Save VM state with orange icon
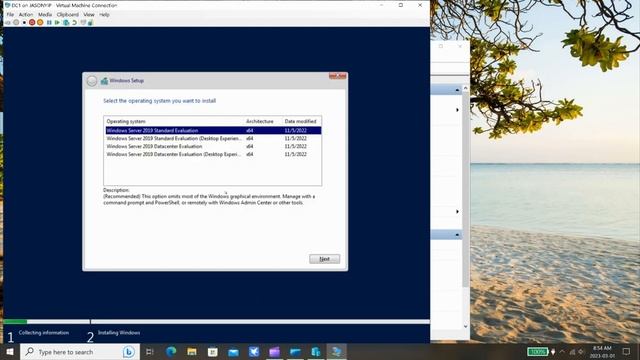Image resolution: width=640 pixels, height=360 pixels. [x=40, y=22]
